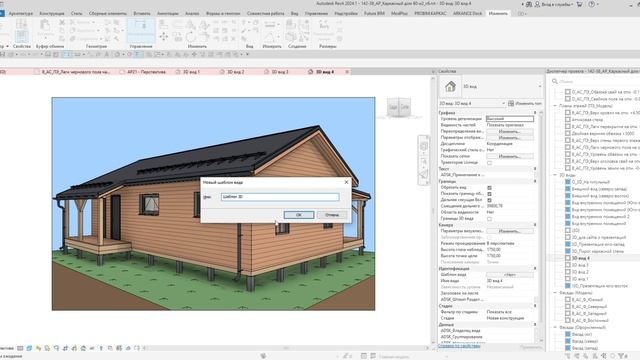Click the zoom tool on the navigation bar
Image resolution: width=640 pixels, height=360 pixels.
pos(424,162)
